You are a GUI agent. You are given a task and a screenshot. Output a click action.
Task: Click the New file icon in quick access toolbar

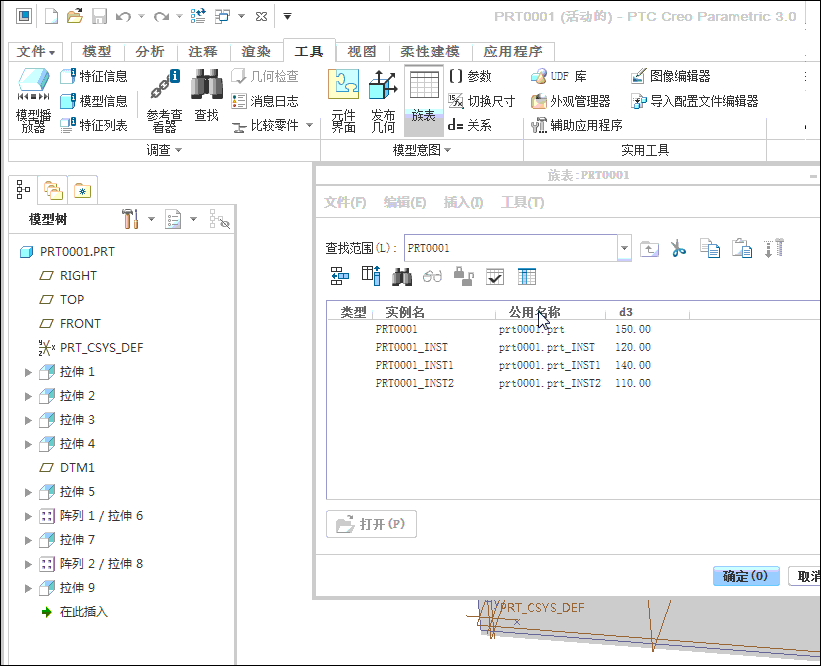[51, 16]
